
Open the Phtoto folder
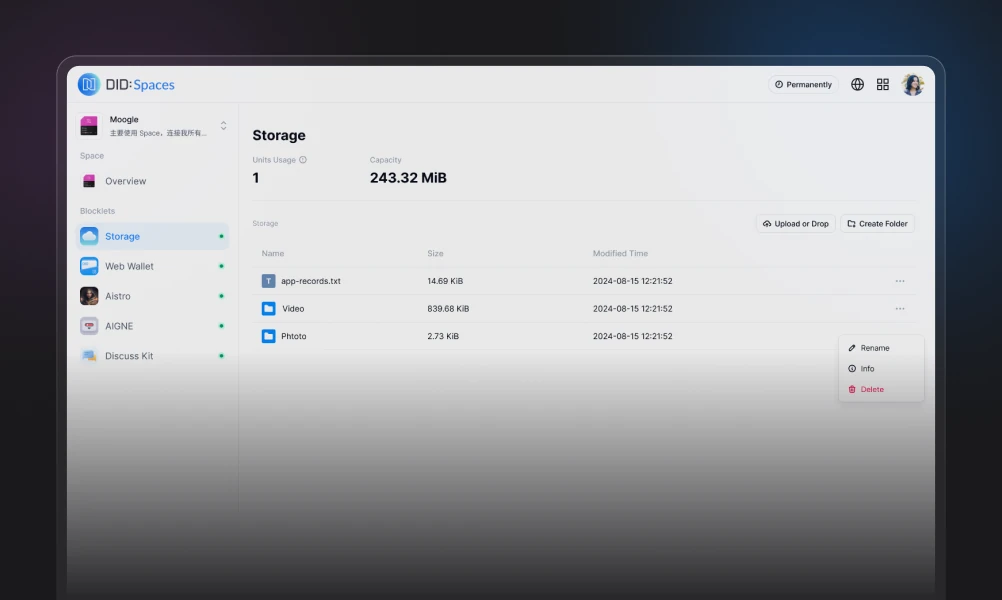tap(293, 336)
